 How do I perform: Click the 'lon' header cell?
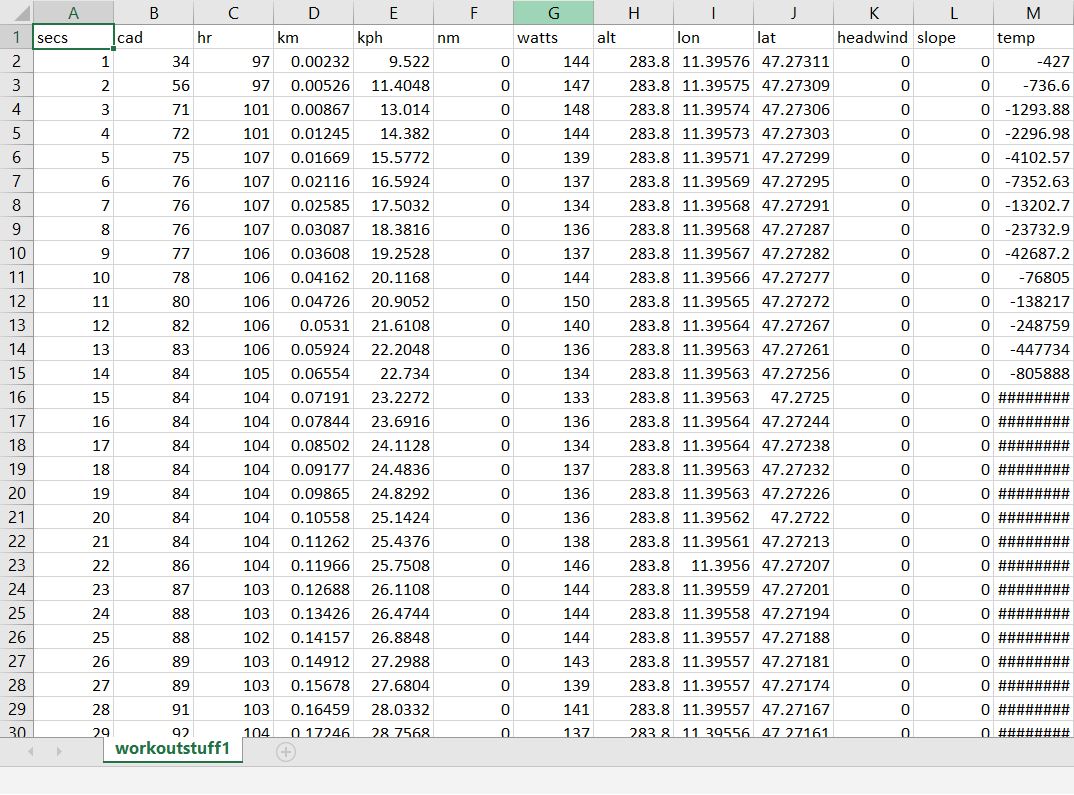pyautogui.click(x=714, y=37)
